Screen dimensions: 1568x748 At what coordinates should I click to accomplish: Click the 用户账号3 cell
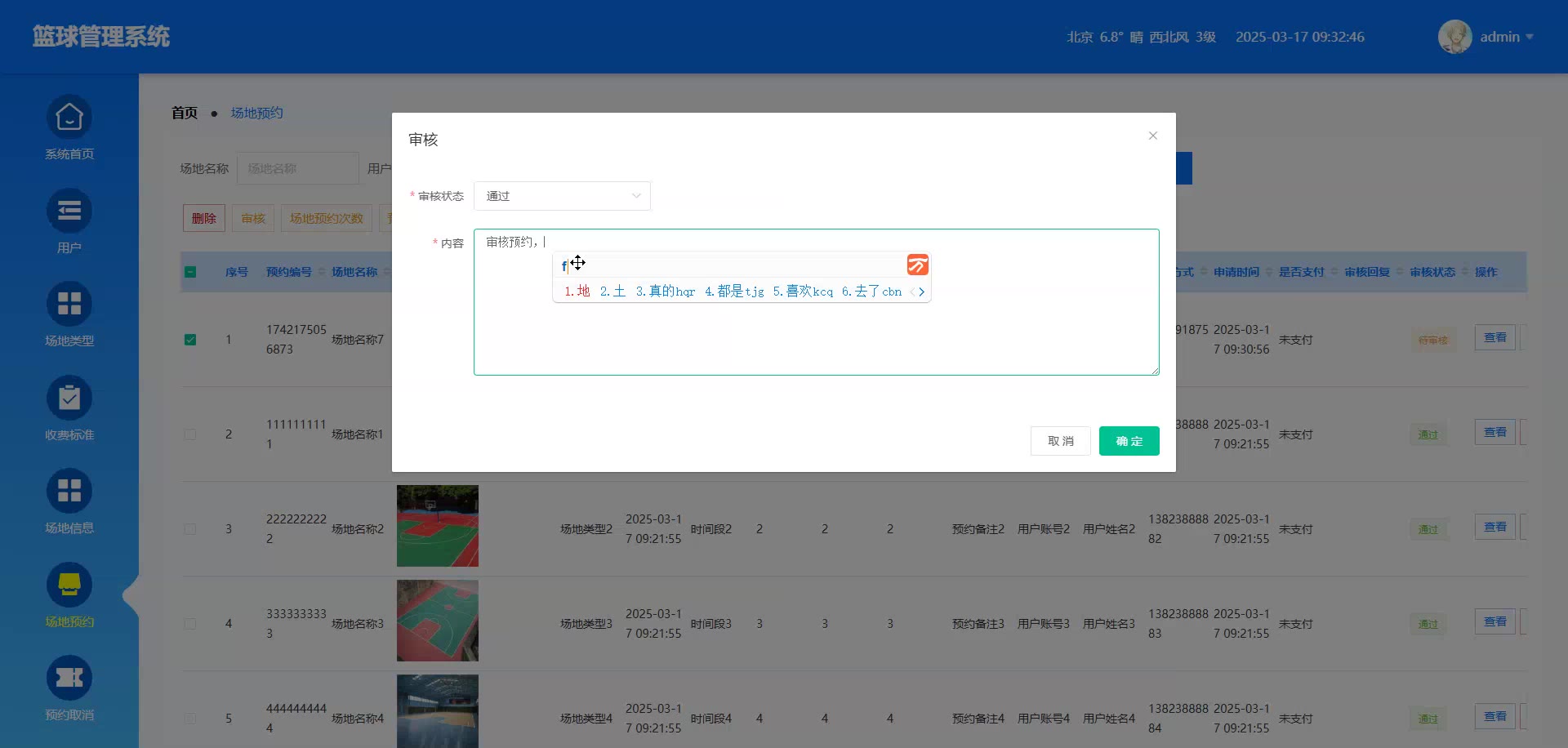1044,624
